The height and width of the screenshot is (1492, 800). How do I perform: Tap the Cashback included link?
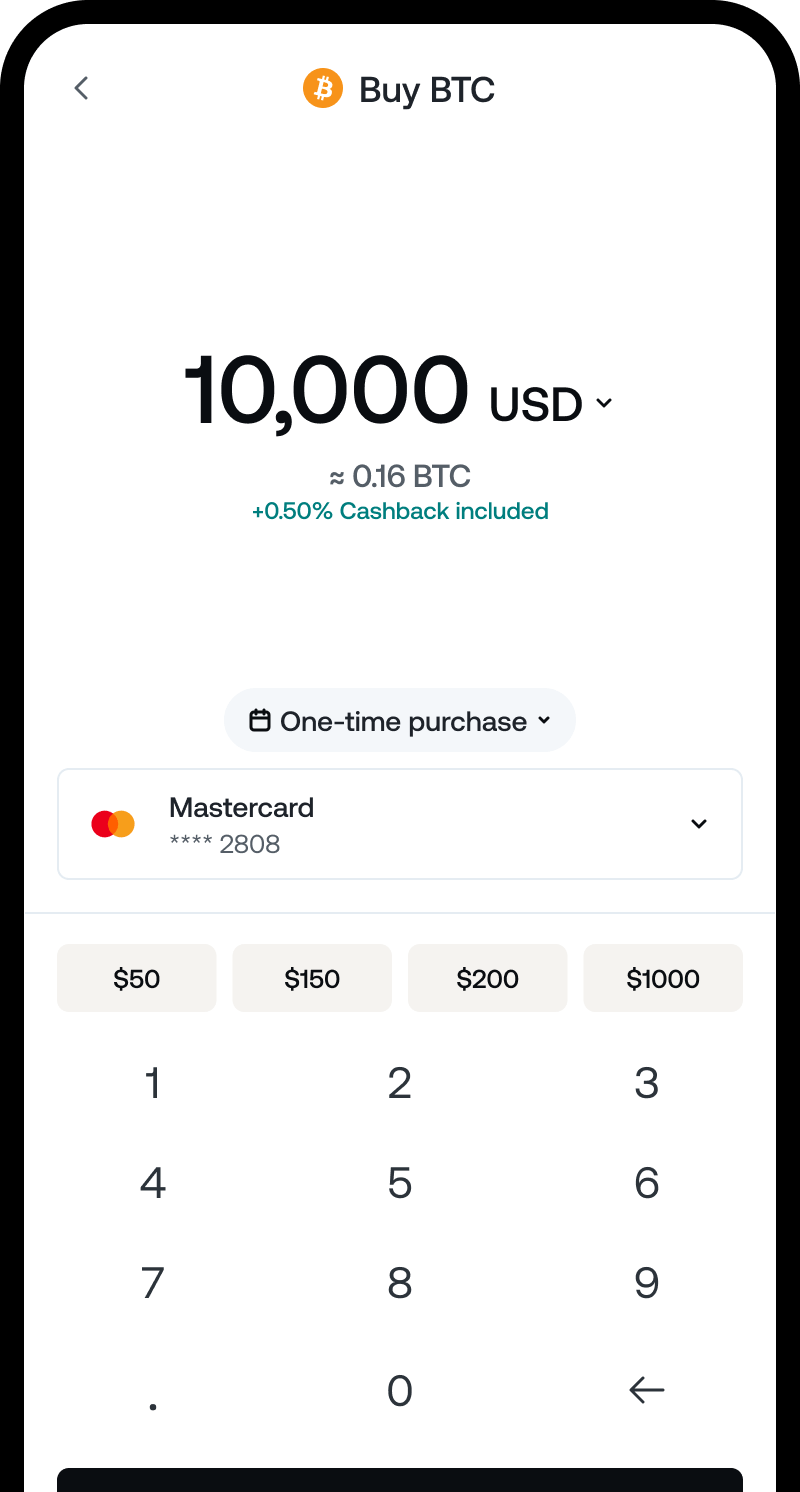pyautogui.click(x=400, y=511)
